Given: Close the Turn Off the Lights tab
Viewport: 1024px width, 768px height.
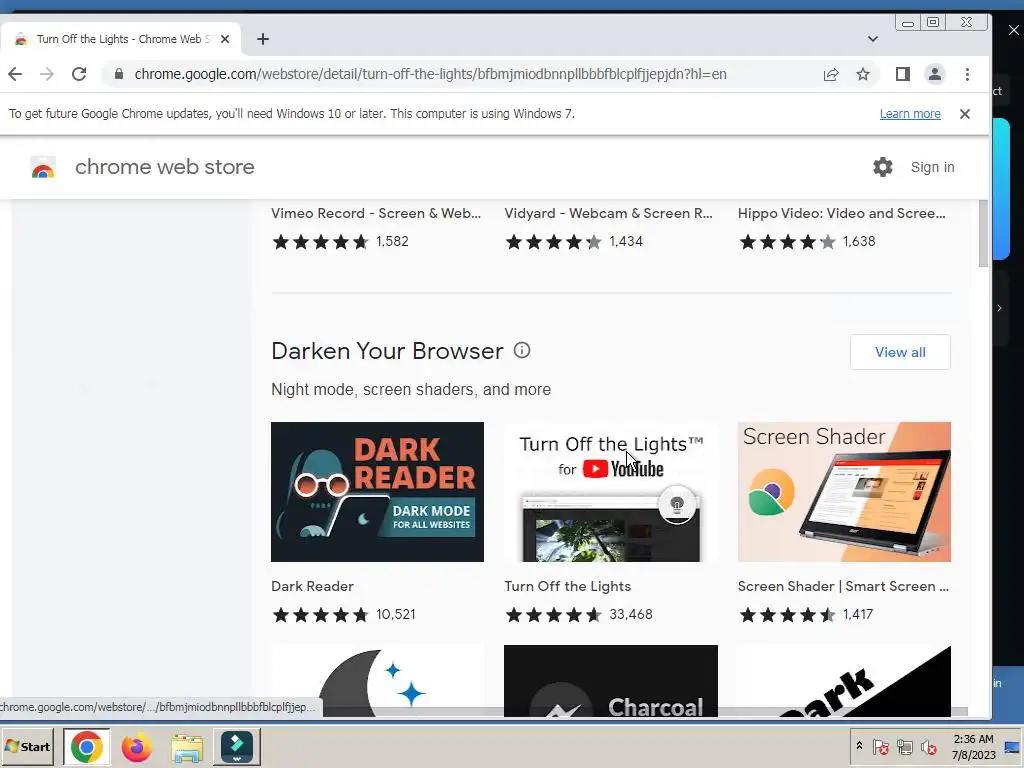Looking at the screenshot, I should (x=225, y=39).
